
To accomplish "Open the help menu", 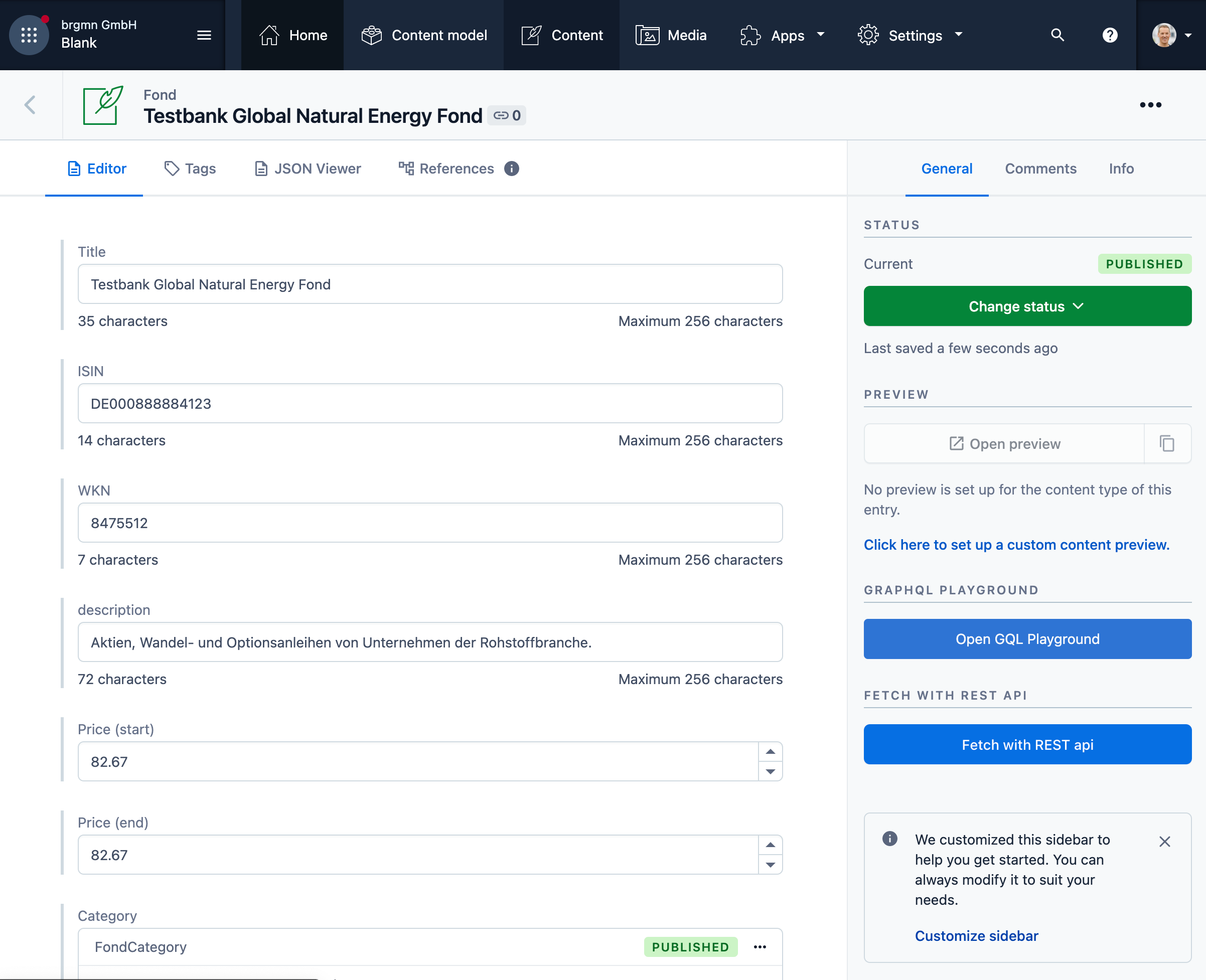I will [1110, 35].
